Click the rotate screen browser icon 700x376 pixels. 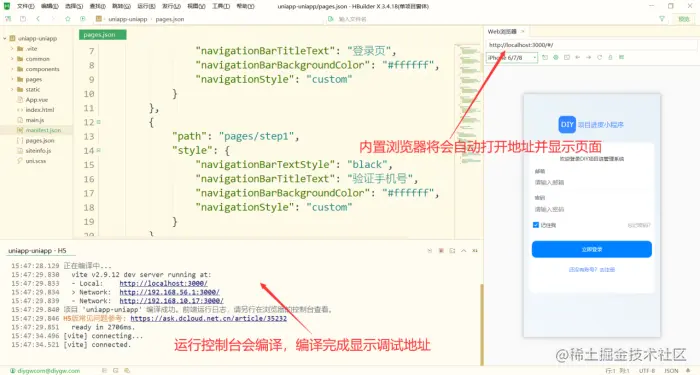(x=545, y=58)
